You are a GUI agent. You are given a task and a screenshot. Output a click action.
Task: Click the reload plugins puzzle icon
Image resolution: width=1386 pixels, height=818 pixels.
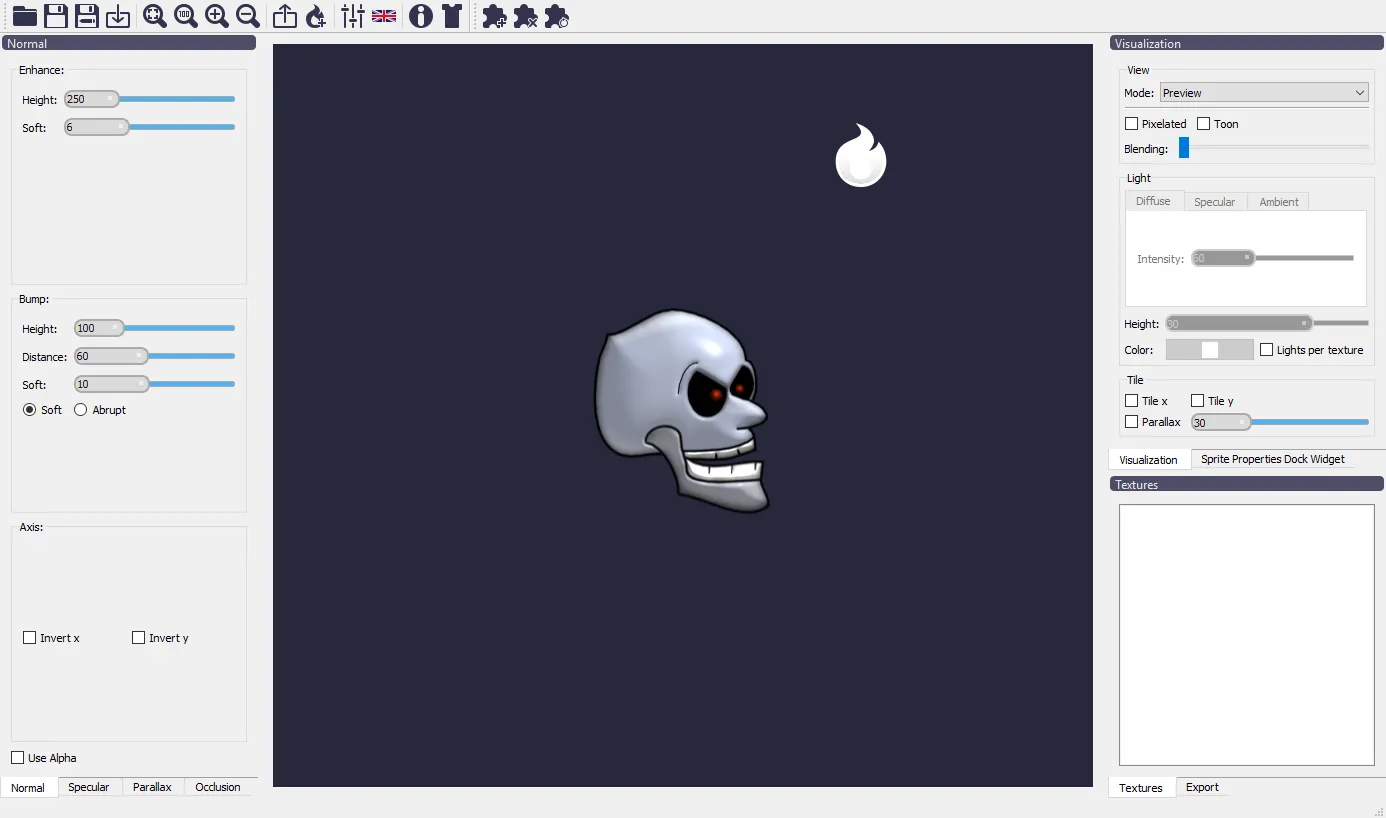click(556, 16)
